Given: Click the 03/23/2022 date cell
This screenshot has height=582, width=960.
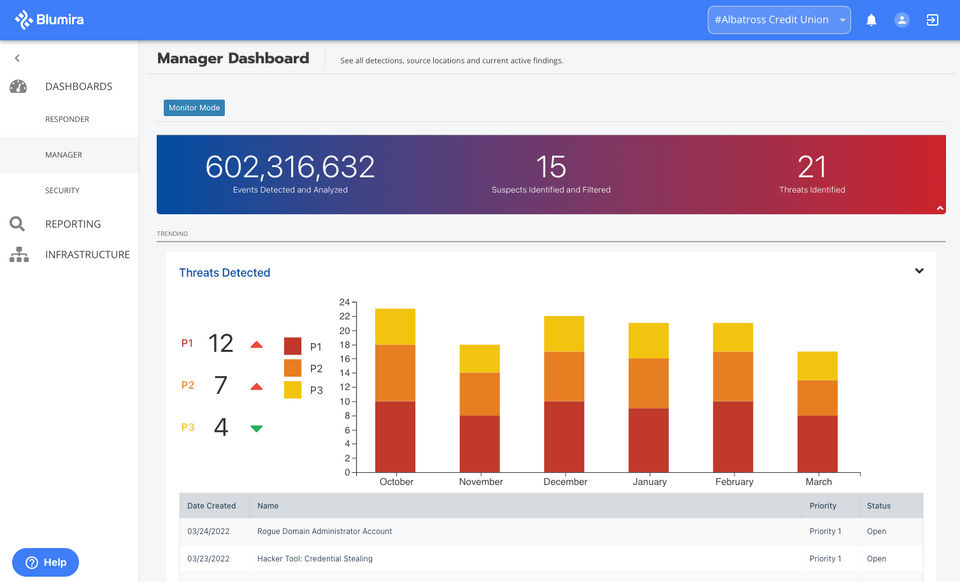Looking at the screenshot, I should pyautogui.click(x=208, y=559).
